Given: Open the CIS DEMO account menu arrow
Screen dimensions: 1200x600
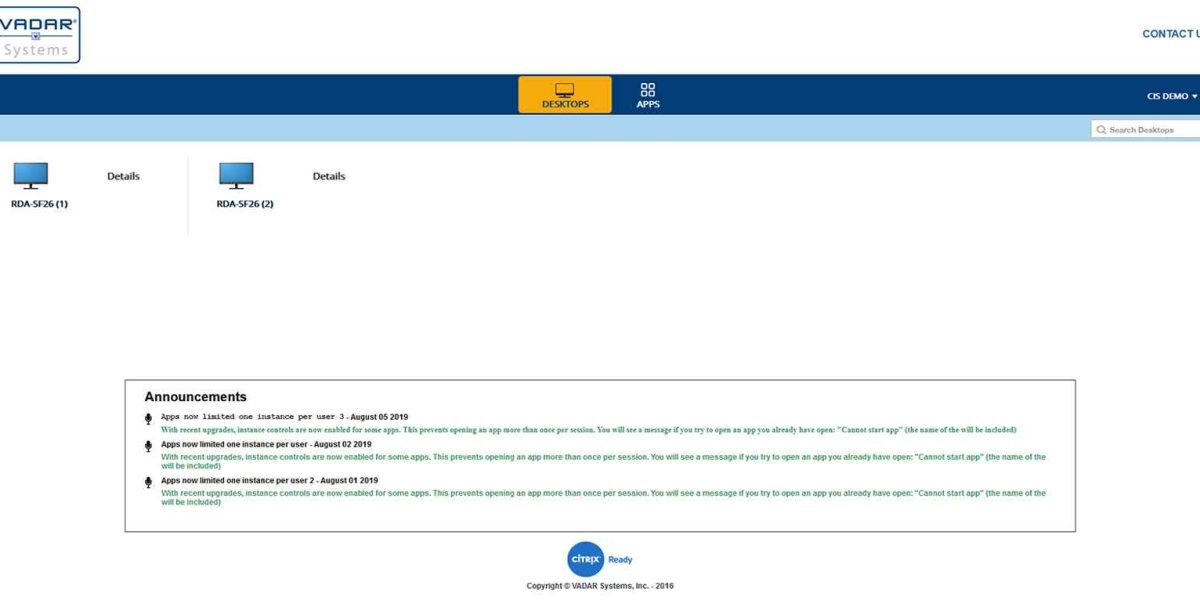Looking at the screenshot, I should 1192,96.
